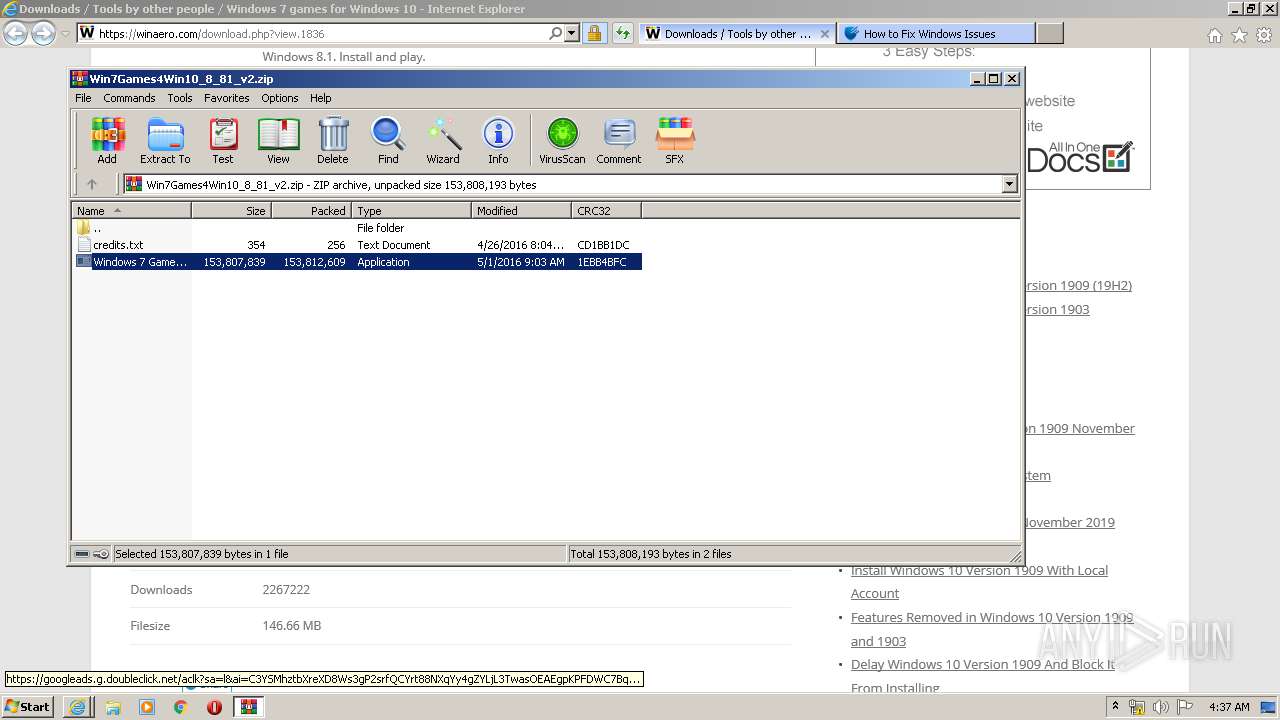Sort by Type column header
The image size is (1280, 720).
pyautogui.click(x=411, y=210)
